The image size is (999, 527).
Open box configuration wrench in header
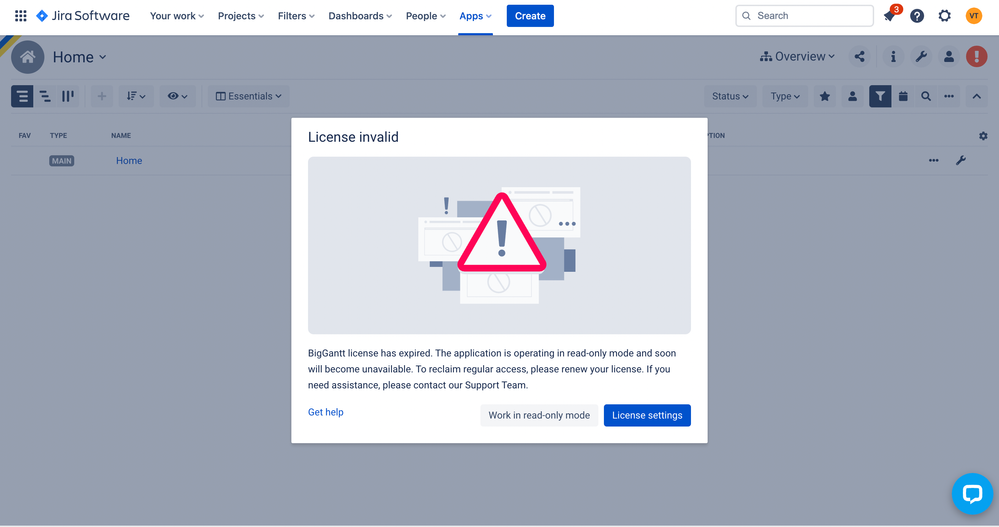pyautogui.click(x=921, y=57)
